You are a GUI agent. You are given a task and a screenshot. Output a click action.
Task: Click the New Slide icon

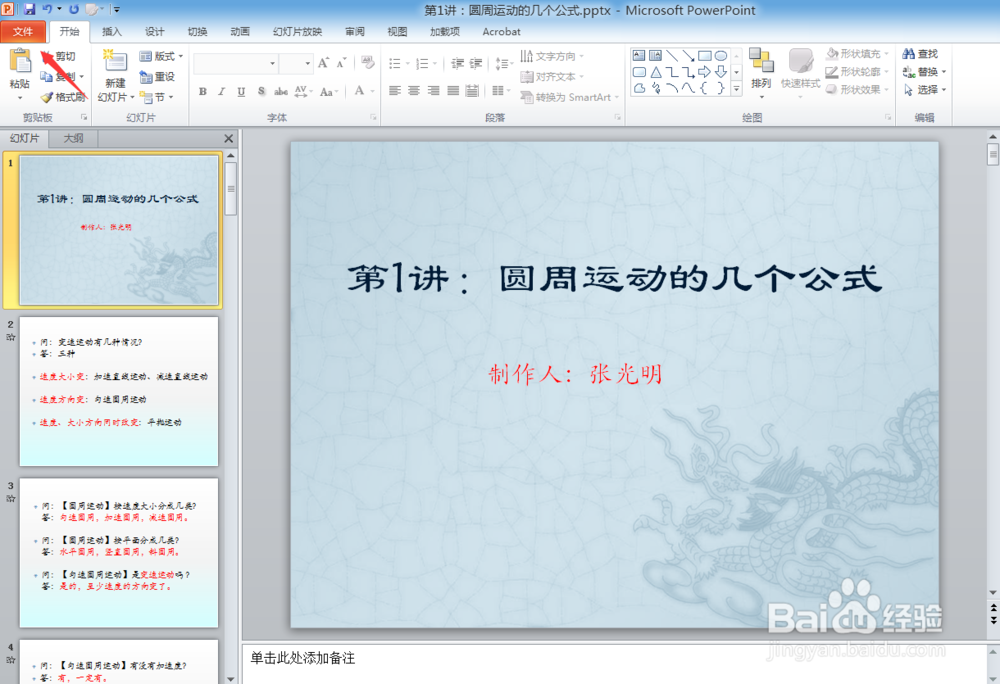click(x=115, y=62)
